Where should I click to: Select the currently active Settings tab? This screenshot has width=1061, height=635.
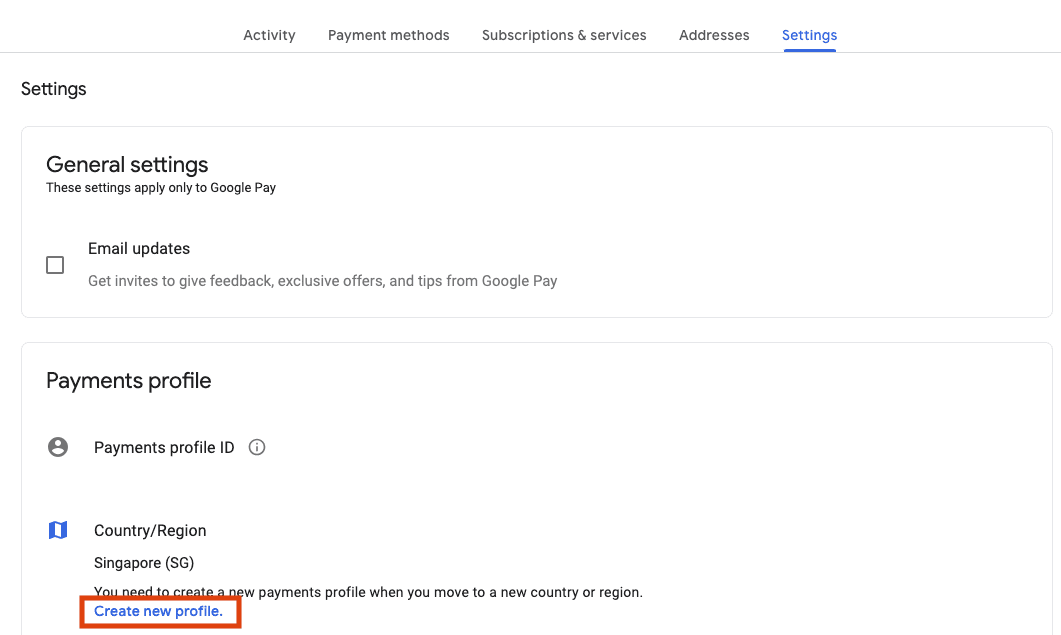tap(809, 35)
